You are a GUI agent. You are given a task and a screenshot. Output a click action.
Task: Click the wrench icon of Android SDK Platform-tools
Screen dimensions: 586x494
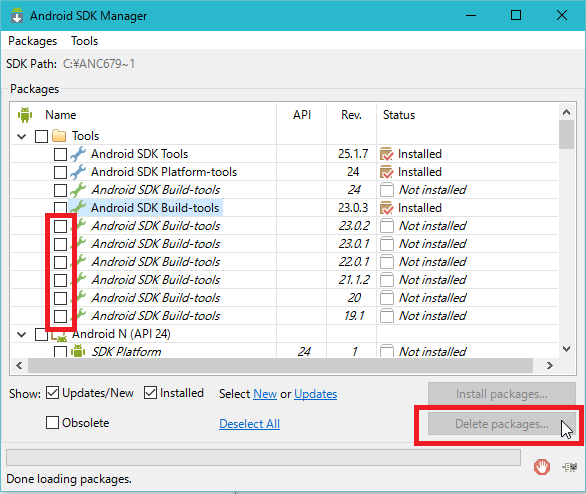78,172
